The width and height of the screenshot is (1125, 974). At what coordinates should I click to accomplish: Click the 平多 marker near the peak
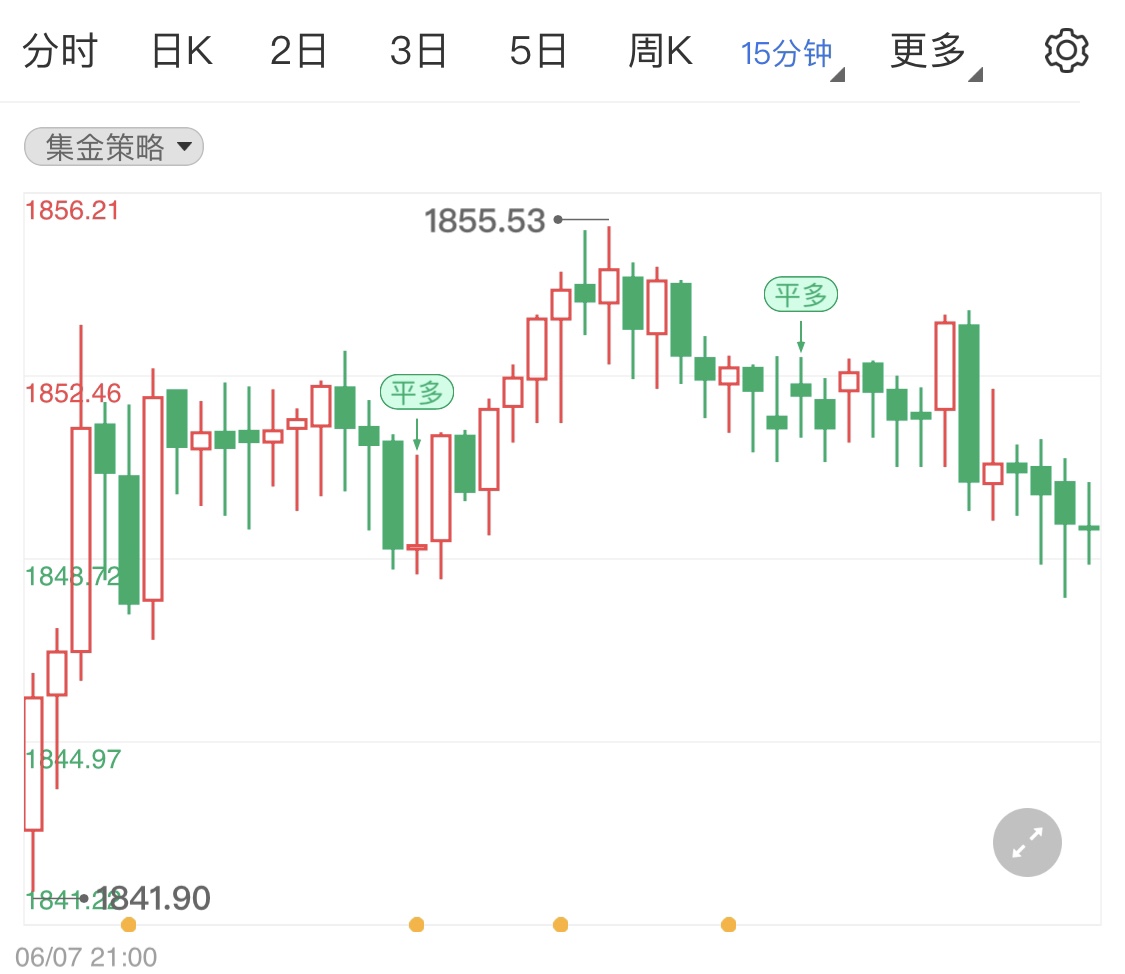(801, 294)
